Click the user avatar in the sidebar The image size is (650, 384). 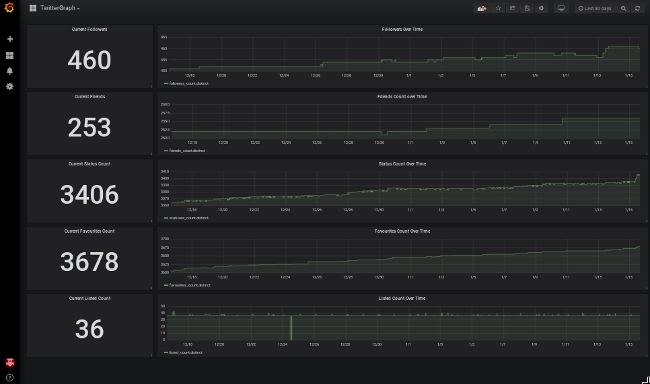[x=10, y=362]
